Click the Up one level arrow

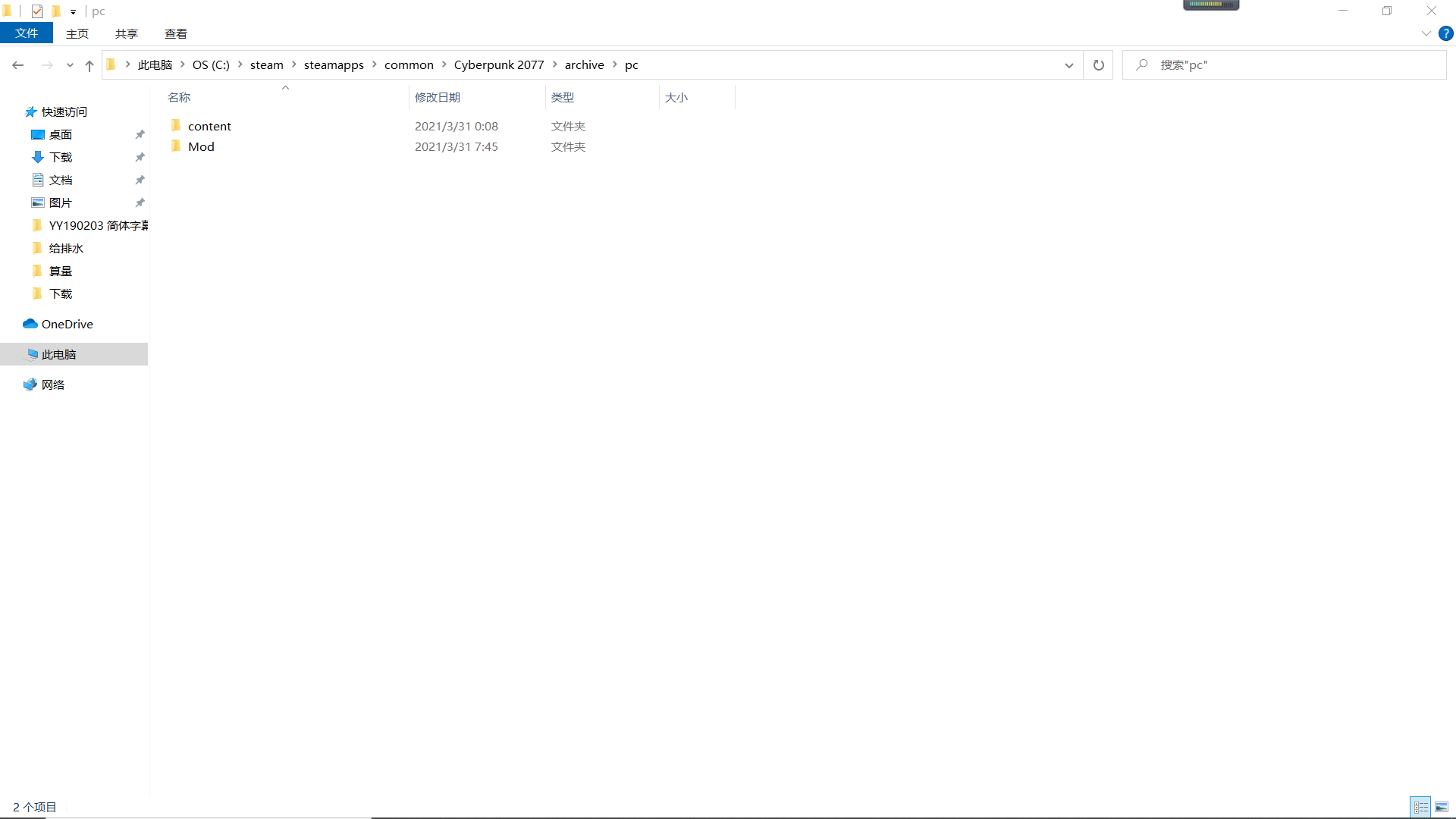89,65
